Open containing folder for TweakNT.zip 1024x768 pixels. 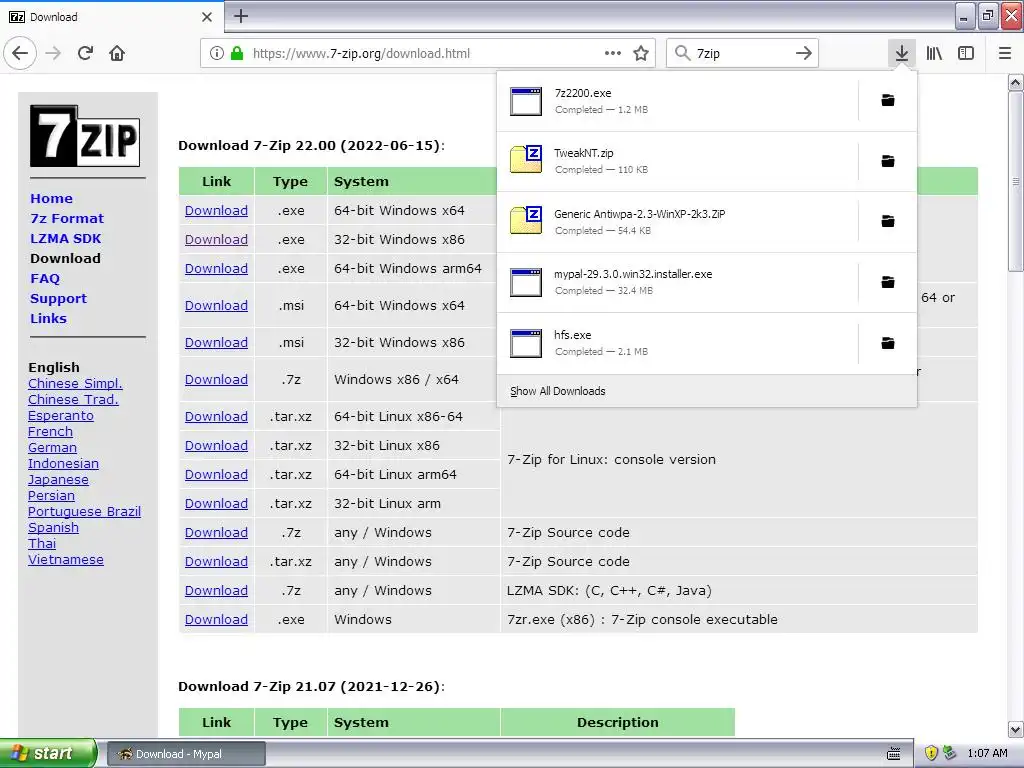(x=888, y=161)
